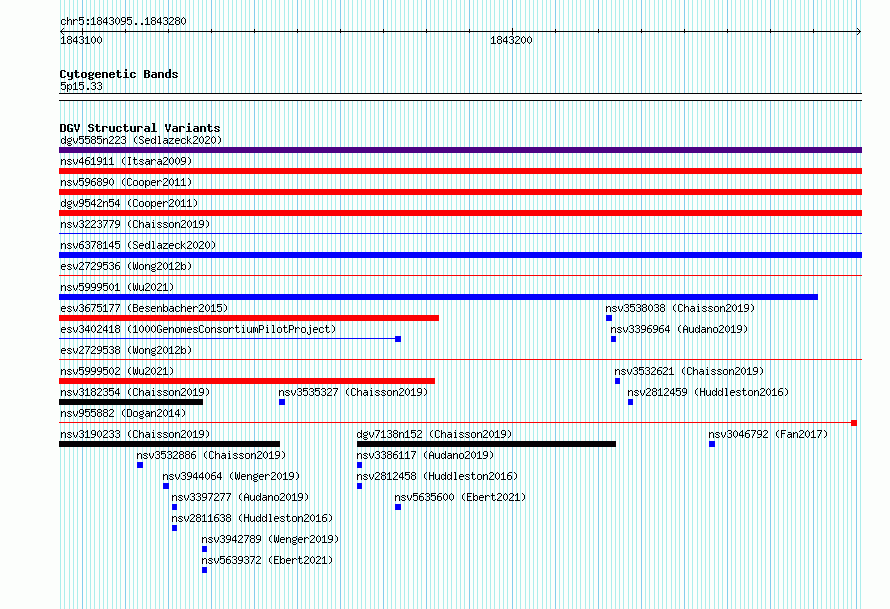This screenshot has width=890, height=609.
Task: Open nsv6378145 (Sedlazeck2020) variant
Action: pyautogui.click(x=138, y=245)
